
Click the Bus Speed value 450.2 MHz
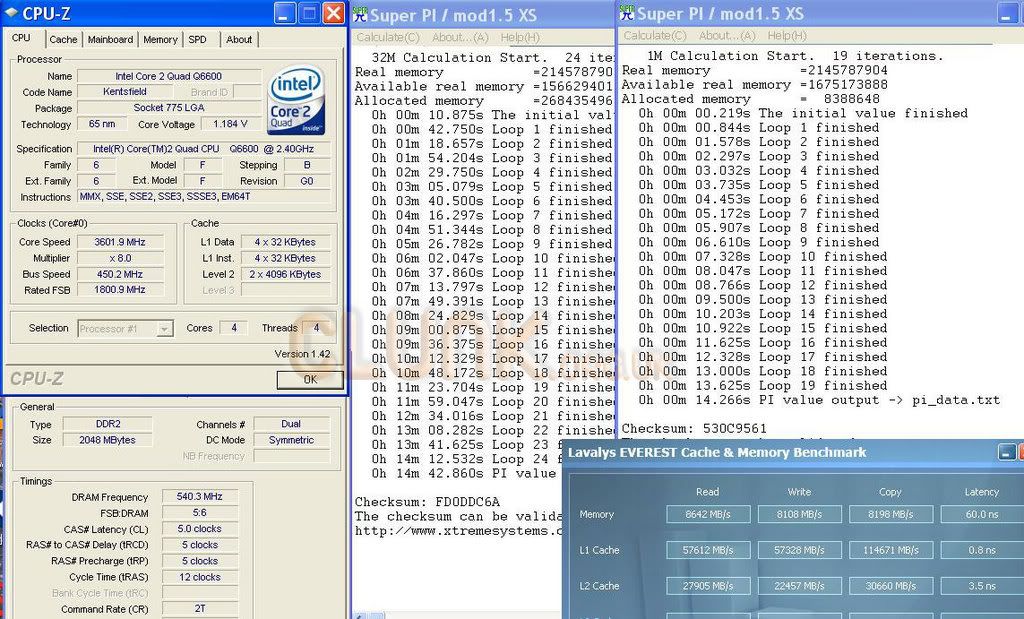pyautogui.click(x=120, y=274)
